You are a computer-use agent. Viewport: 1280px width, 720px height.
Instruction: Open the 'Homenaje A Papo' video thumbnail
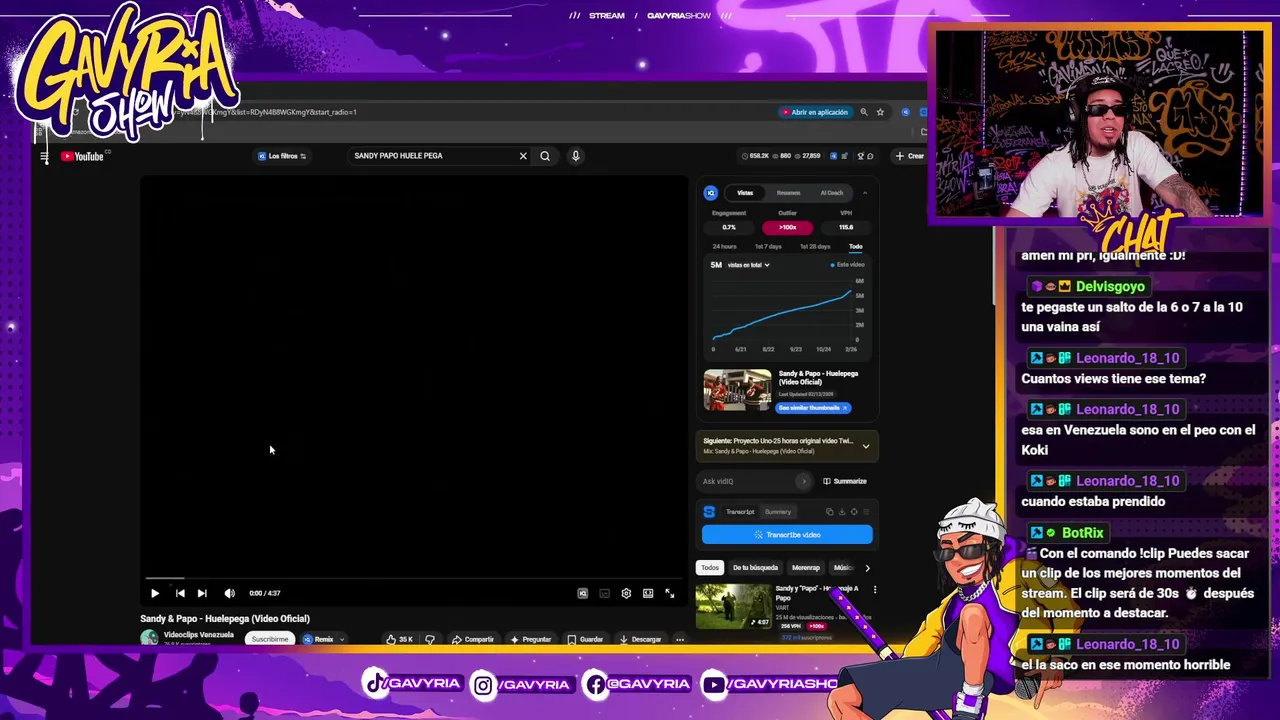pyautogui.click(x=735, y=605)
